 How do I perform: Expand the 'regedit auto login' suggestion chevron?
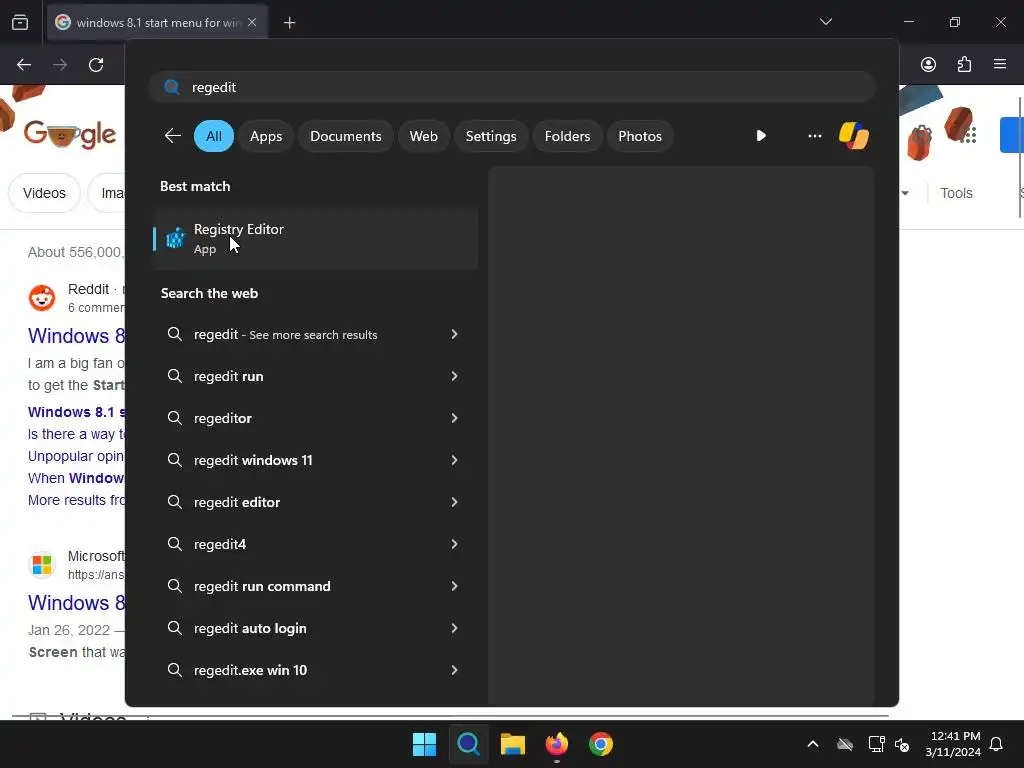(455, 628)
